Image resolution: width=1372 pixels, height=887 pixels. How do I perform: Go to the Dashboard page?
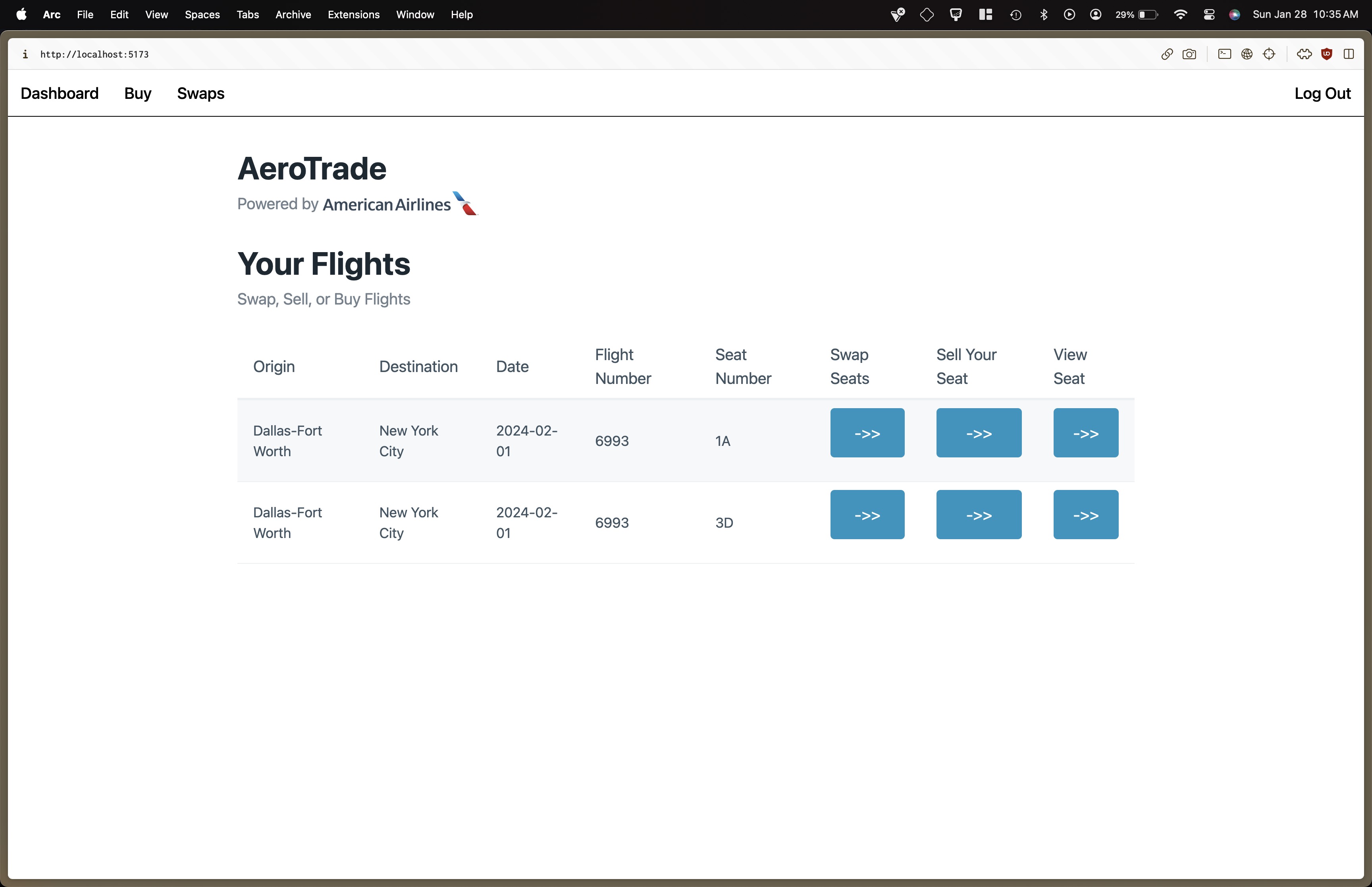tap(59, 93)
